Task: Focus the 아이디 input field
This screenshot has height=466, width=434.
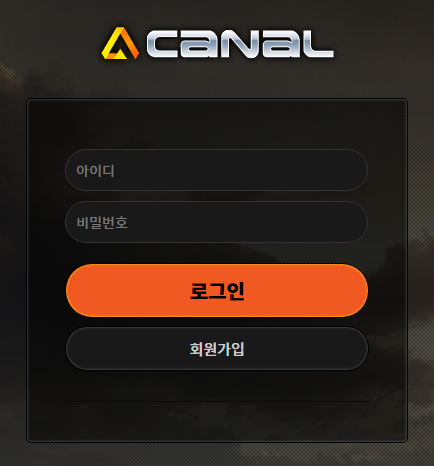Action: (x=217, y=170)
